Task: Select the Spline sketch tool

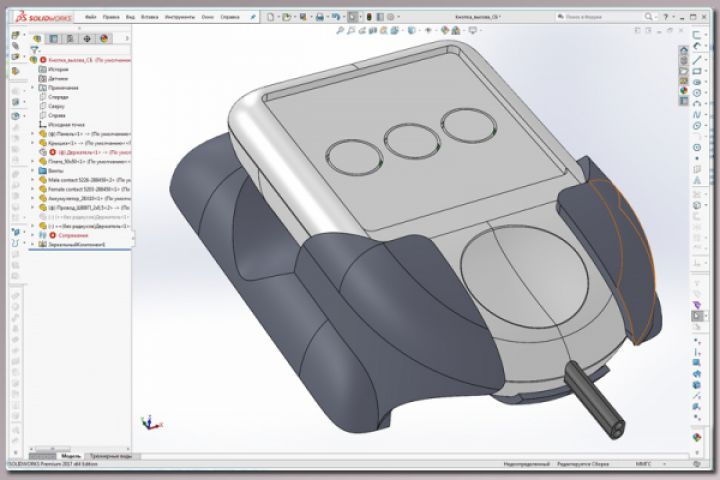Action: [697, 114]
